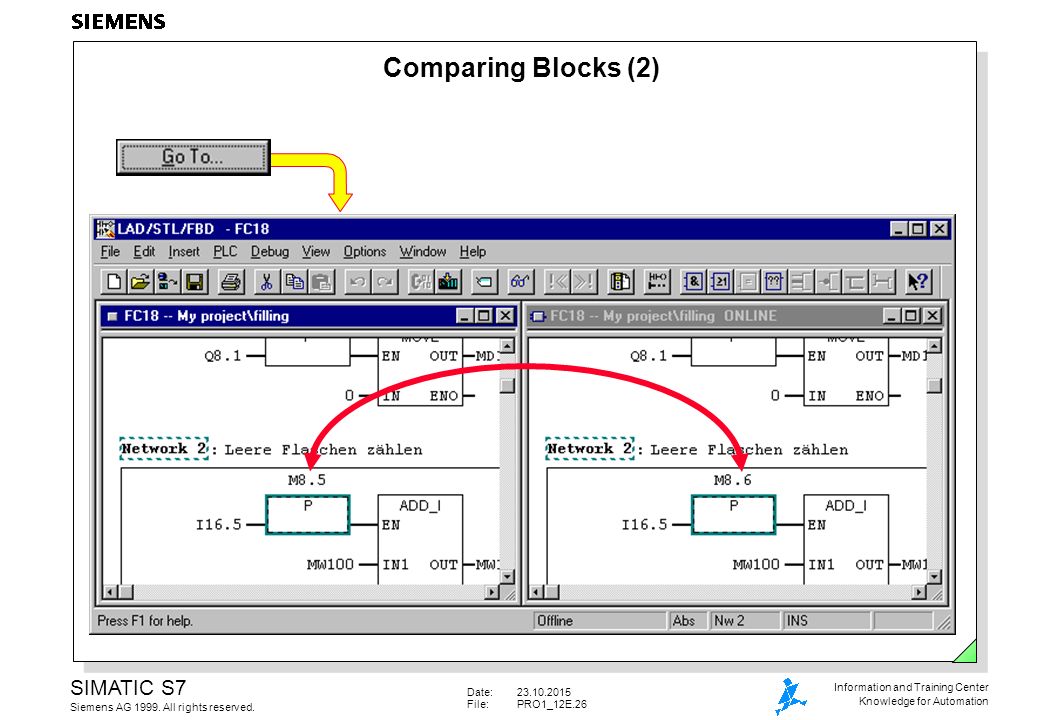Click I16.5 operand in offline window
1040x720 pixels.
pos(218,525)
